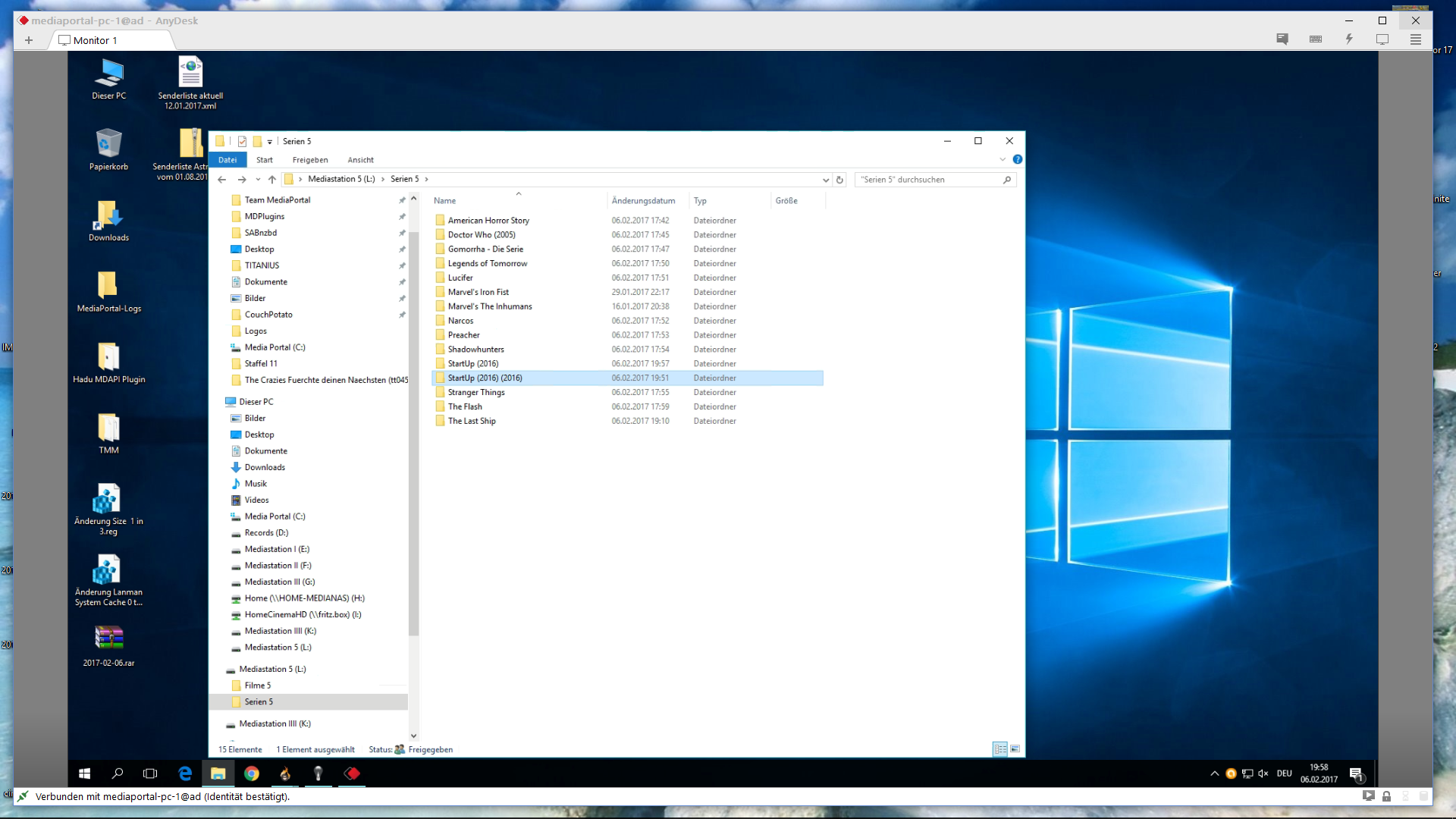Open the Explorer help icon
Image resolution: width=1456 pixels, height=819 pixels.
pyautogui.click(x=1018, y=159)
